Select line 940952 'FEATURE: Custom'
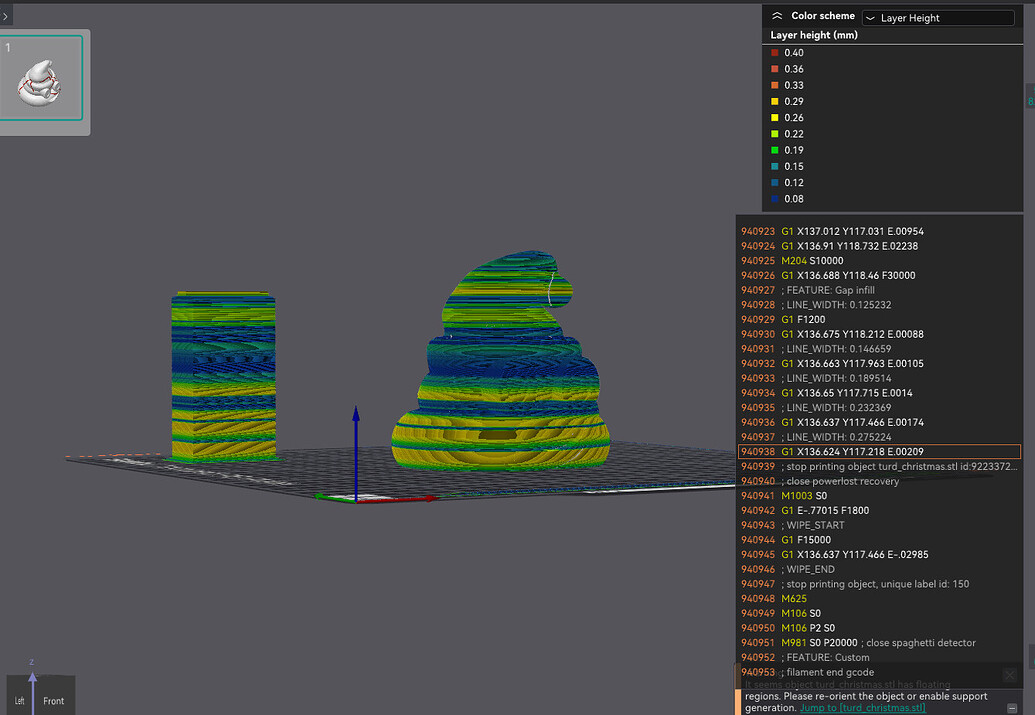This screenshot has height=715, width=1035. click(x=879, y=658)
